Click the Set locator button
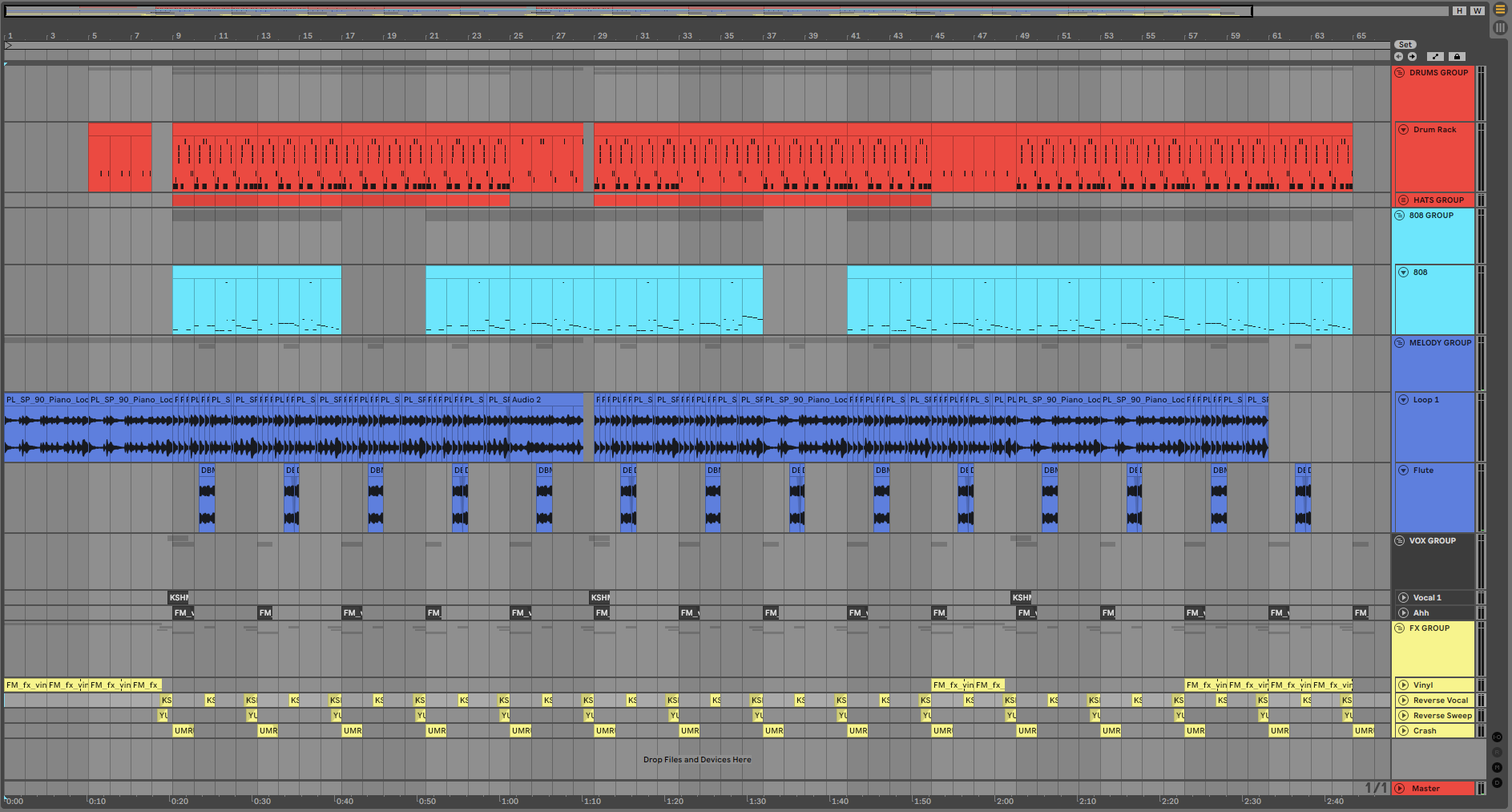The image size is (1512, 812). pos(1405,45)
